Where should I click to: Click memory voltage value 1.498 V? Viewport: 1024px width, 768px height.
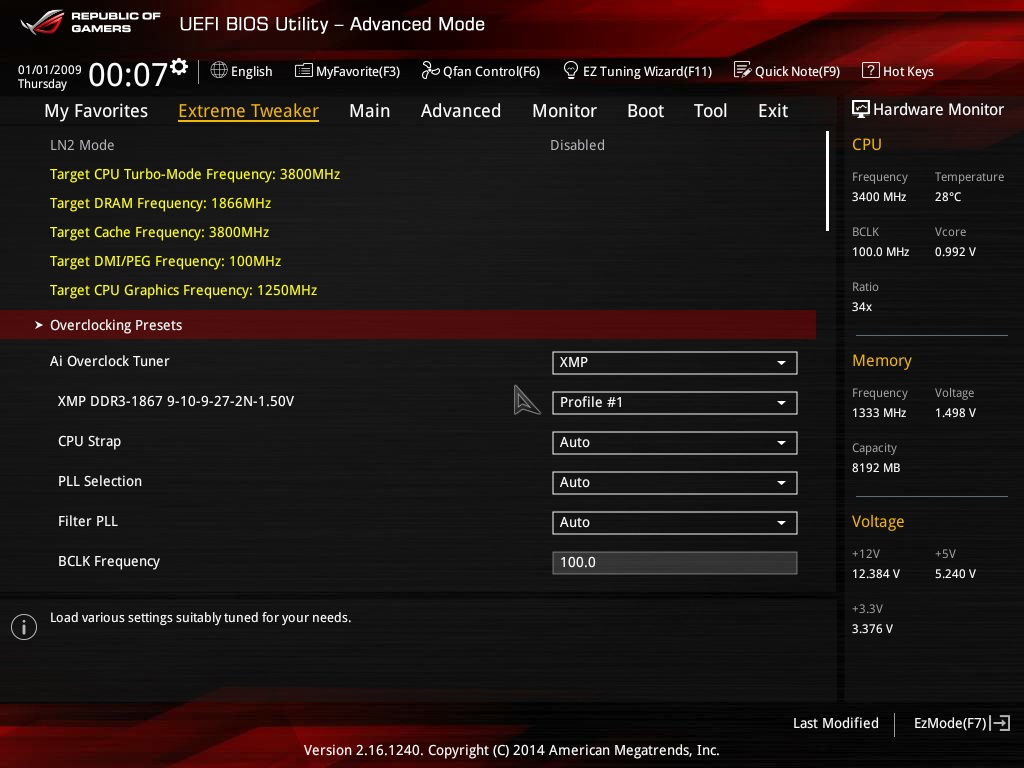pos(955,413)
